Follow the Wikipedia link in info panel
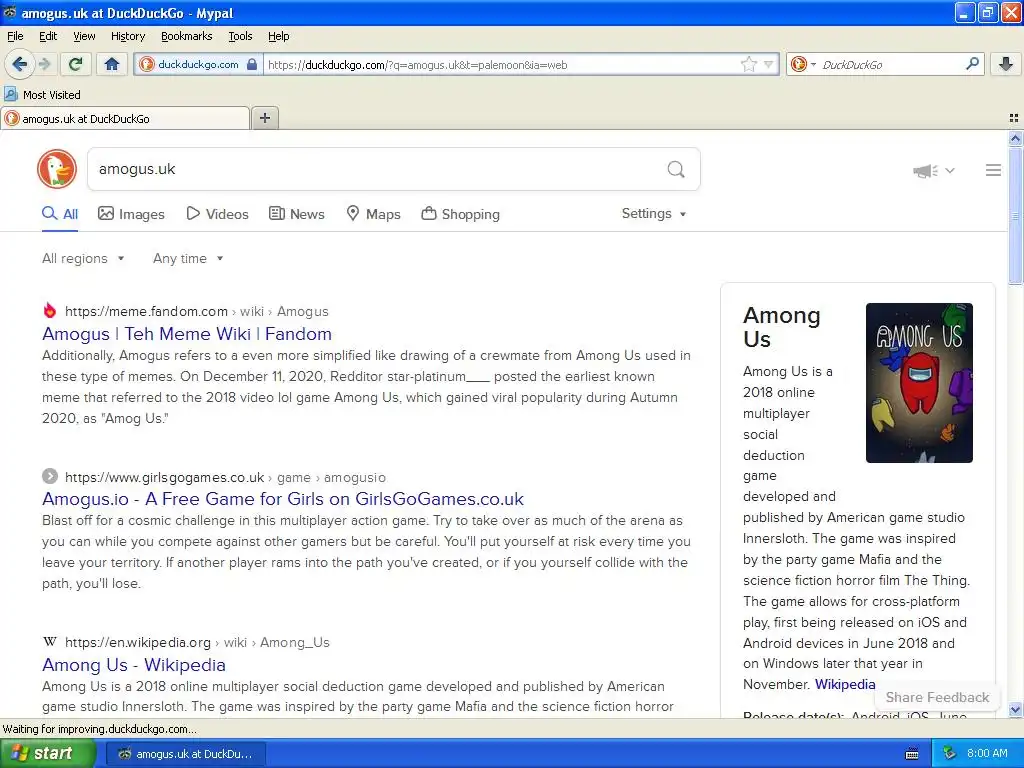 pos(845,684)
